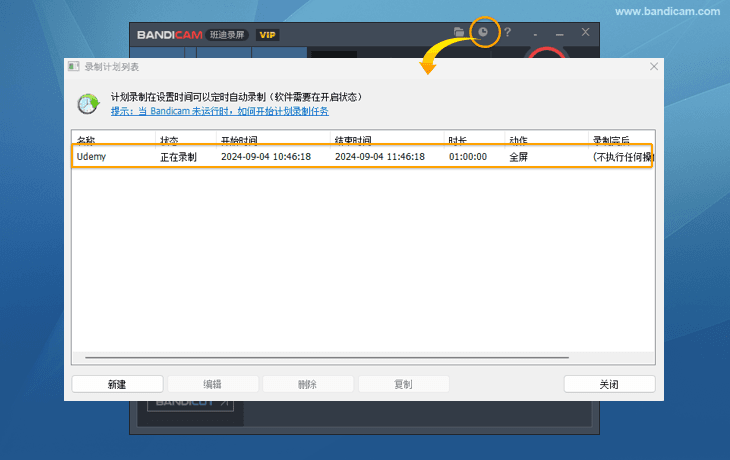Click the 复制 button
The image size is (730, 460).
pos(403,384)
